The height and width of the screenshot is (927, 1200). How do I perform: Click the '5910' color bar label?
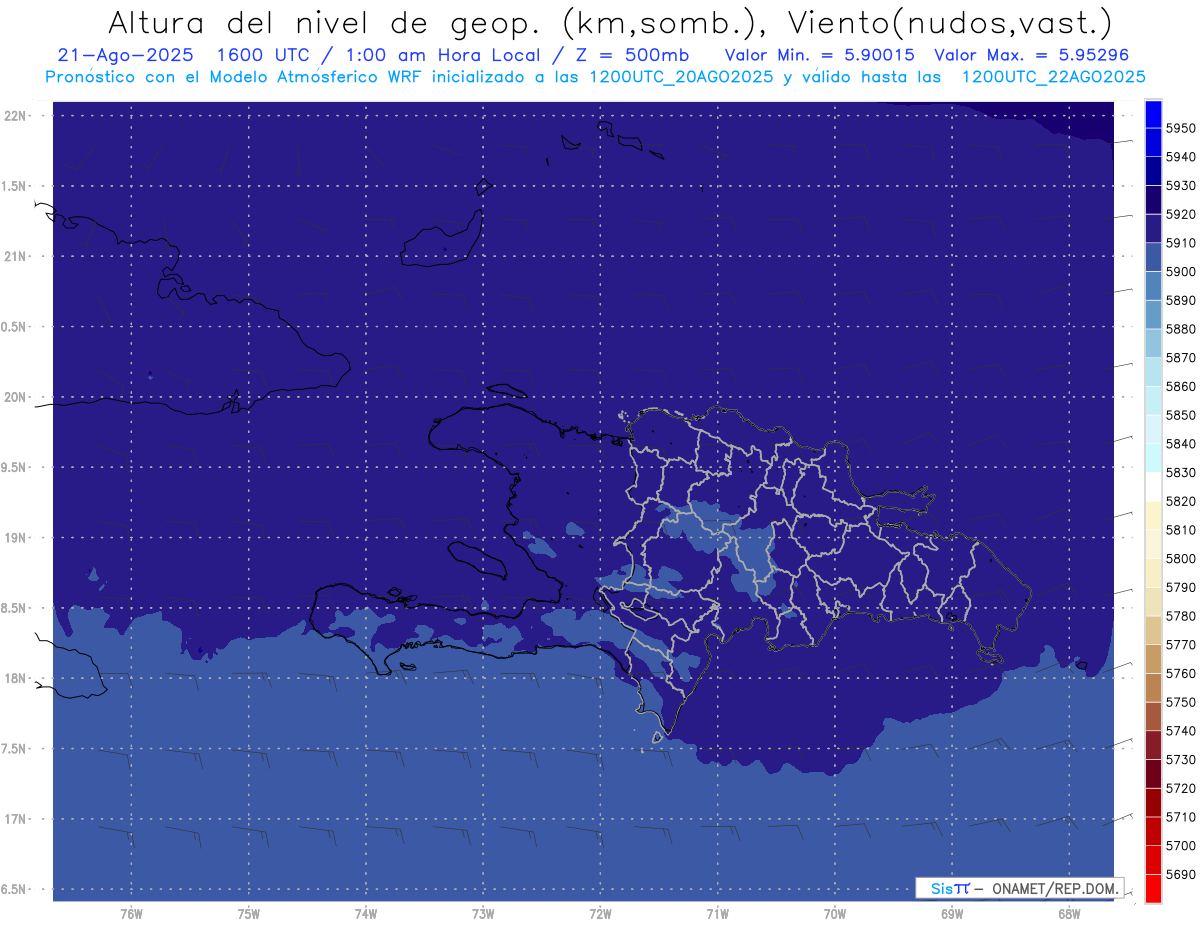[x=1181, y=242]
